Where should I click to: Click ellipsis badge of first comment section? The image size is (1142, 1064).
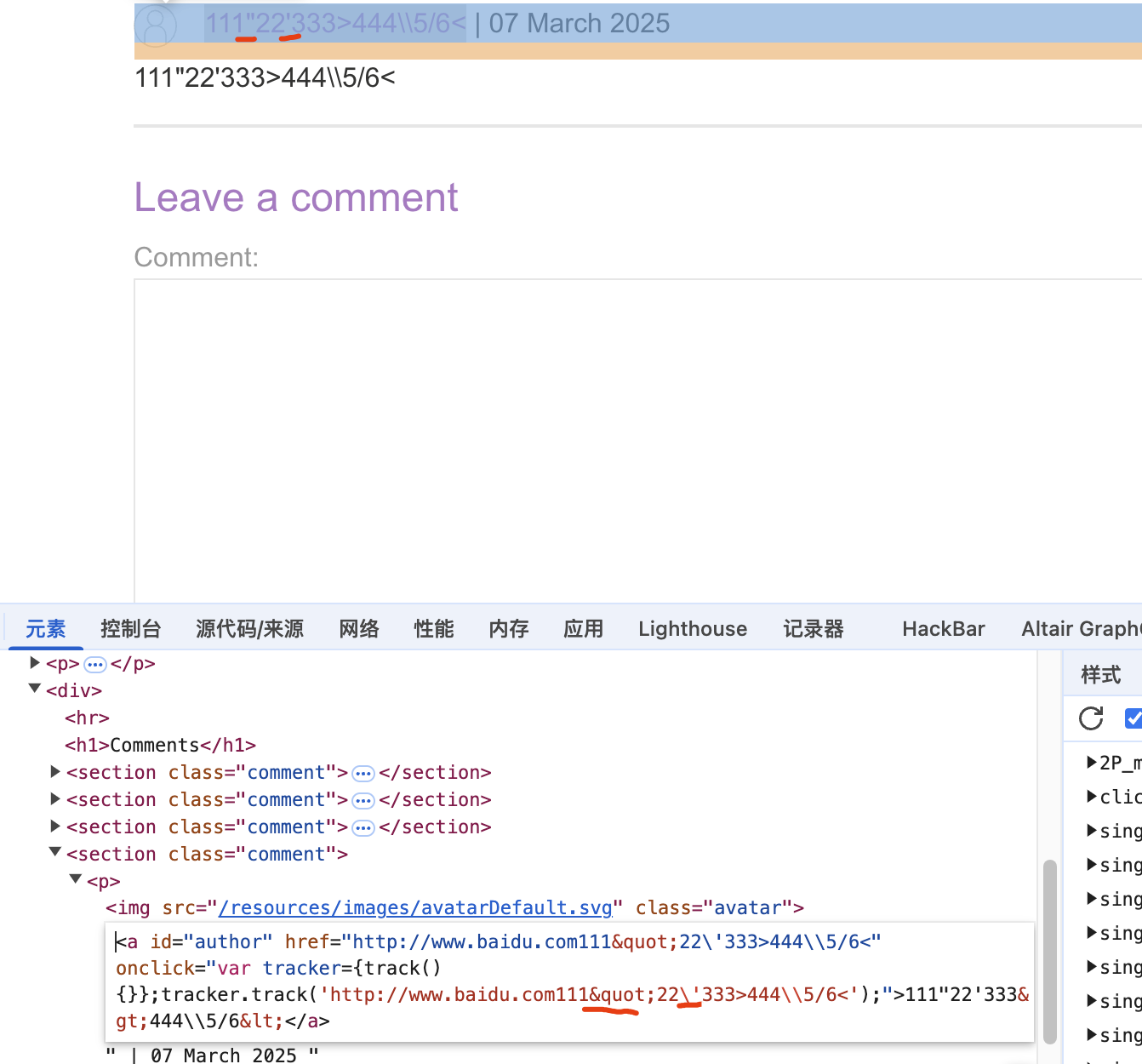[x=363, y=773]
